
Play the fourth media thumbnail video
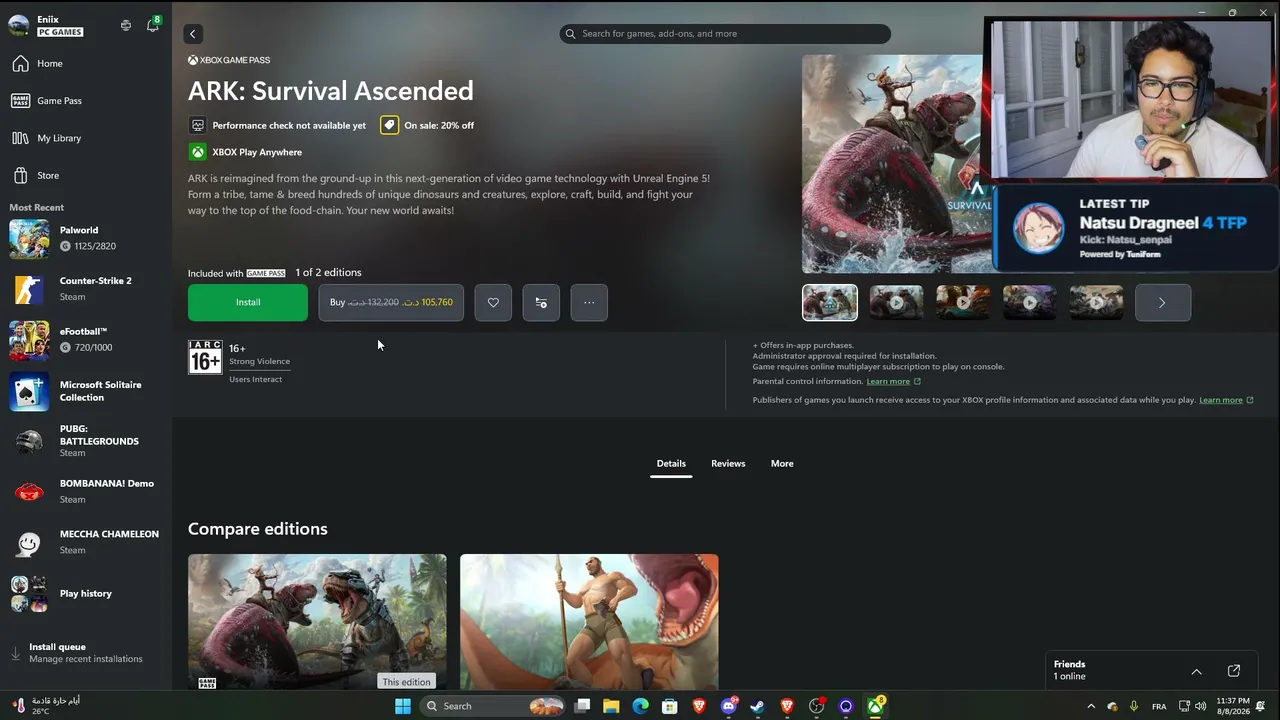pyautogui.click(x=1030, y=302)
